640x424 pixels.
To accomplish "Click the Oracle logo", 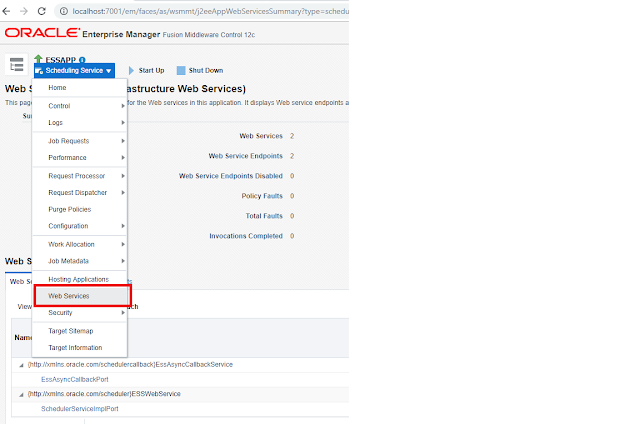I will [x=42, y=33].
